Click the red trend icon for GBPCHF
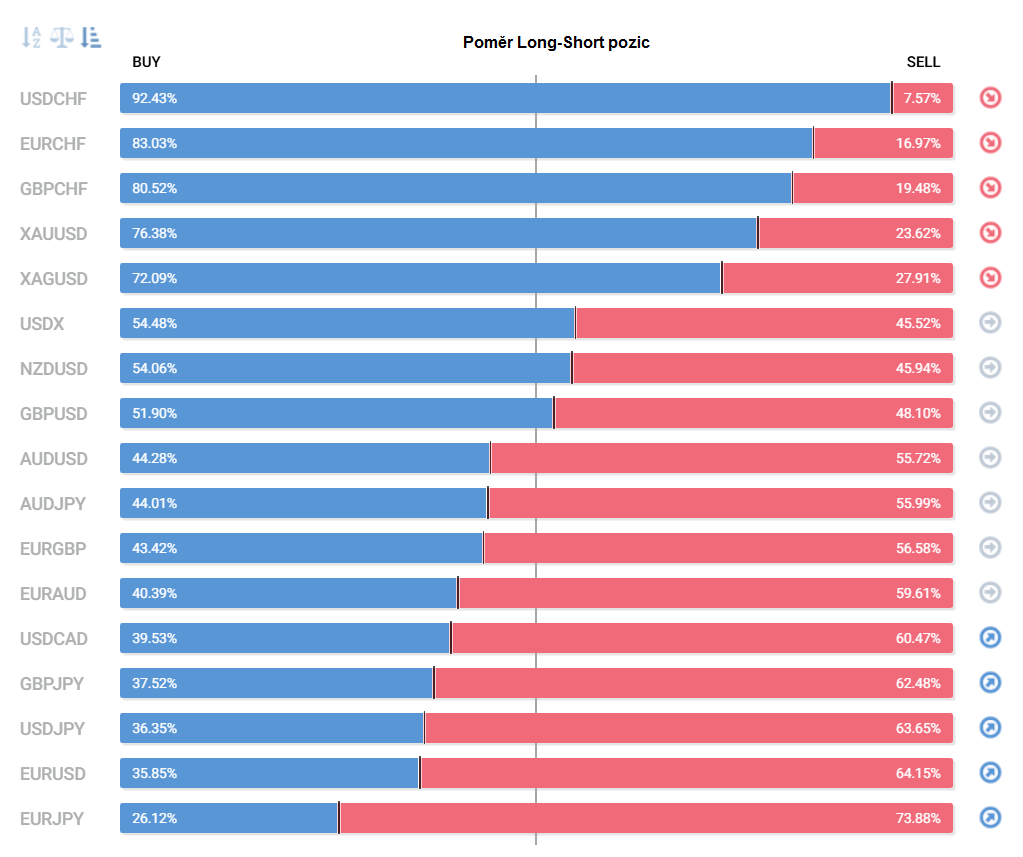This screenshot has width=1023, height=857. (x=990, y=188)
